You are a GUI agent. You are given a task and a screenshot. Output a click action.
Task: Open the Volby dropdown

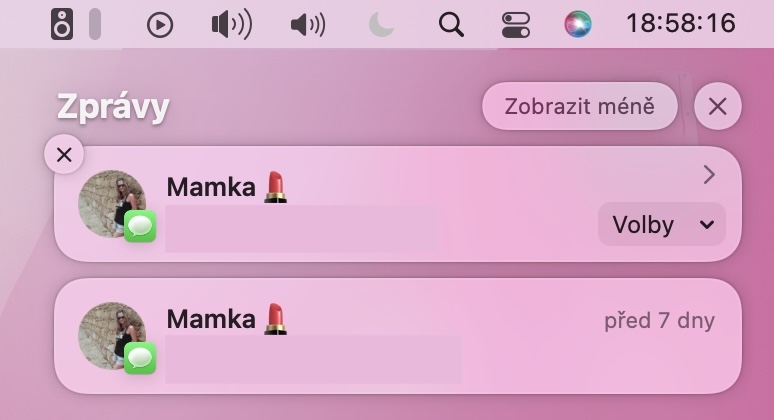click(x=662, y=224)
